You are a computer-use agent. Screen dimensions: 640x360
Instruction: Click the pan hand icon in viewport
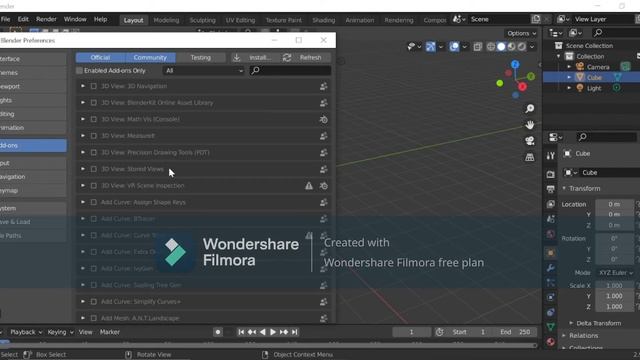click(x=530, y=125)
